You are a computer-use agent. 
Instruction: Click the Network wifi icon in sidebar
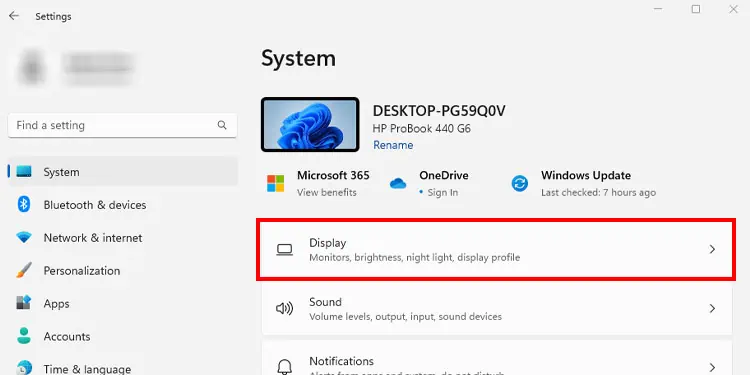coord(23,238)
